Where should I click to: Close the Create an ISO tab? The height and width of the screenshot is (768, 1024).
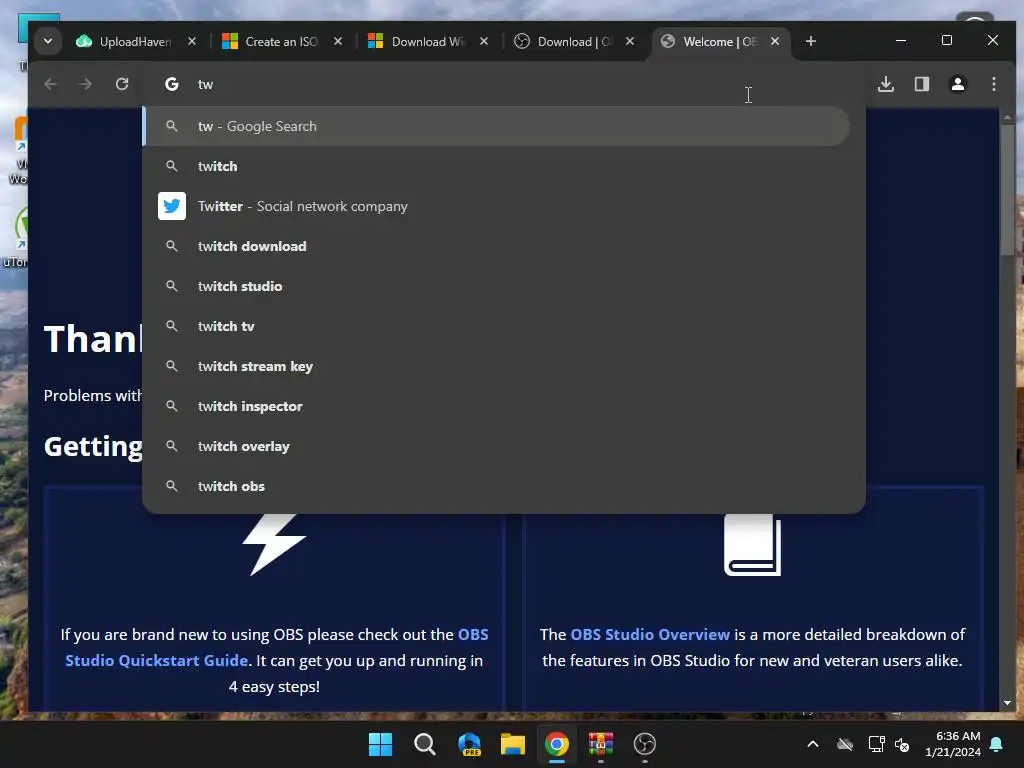click(x=338, y=41)
